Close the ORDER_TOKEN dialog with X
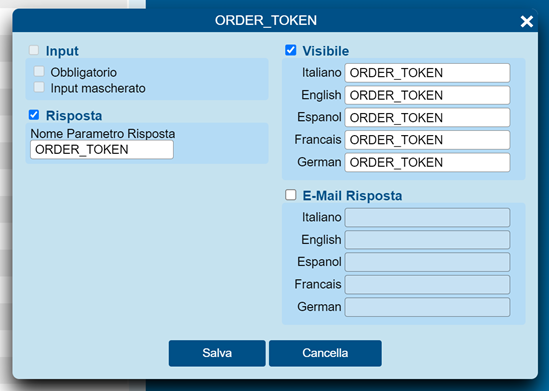Screen dimensions: 549x391 pos(527,21)
